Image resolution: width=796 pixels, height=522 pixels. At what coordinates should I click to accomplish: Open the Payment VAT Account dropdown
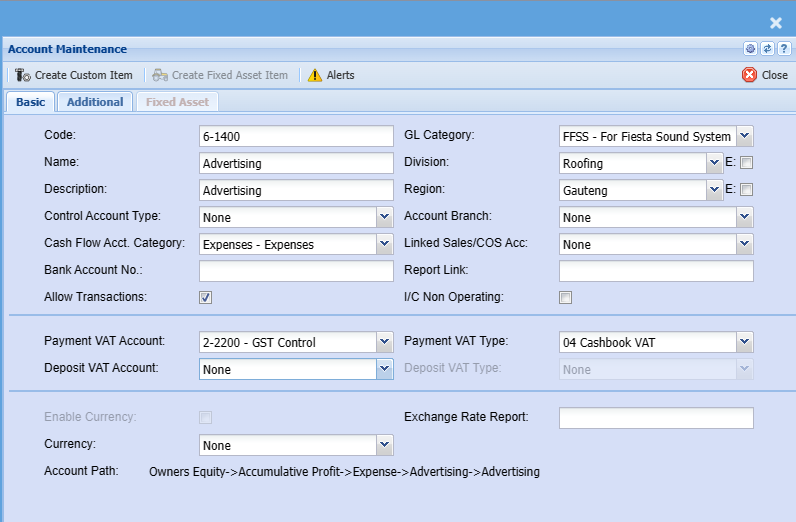(x=384, y=342)
